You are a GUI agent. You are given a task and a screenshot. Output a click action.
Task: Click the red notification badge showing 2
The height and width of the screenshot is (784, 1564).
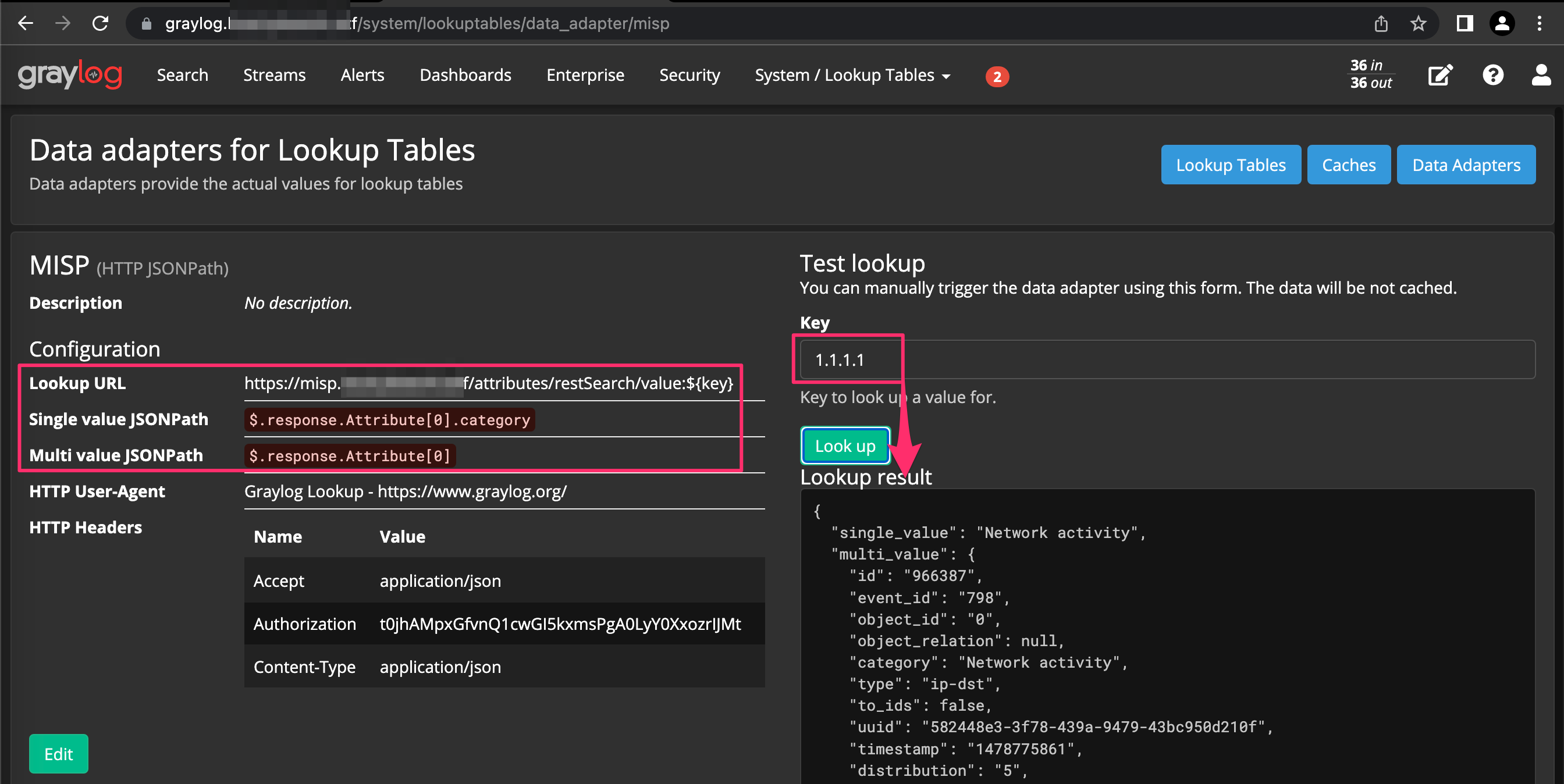point(996,77)
